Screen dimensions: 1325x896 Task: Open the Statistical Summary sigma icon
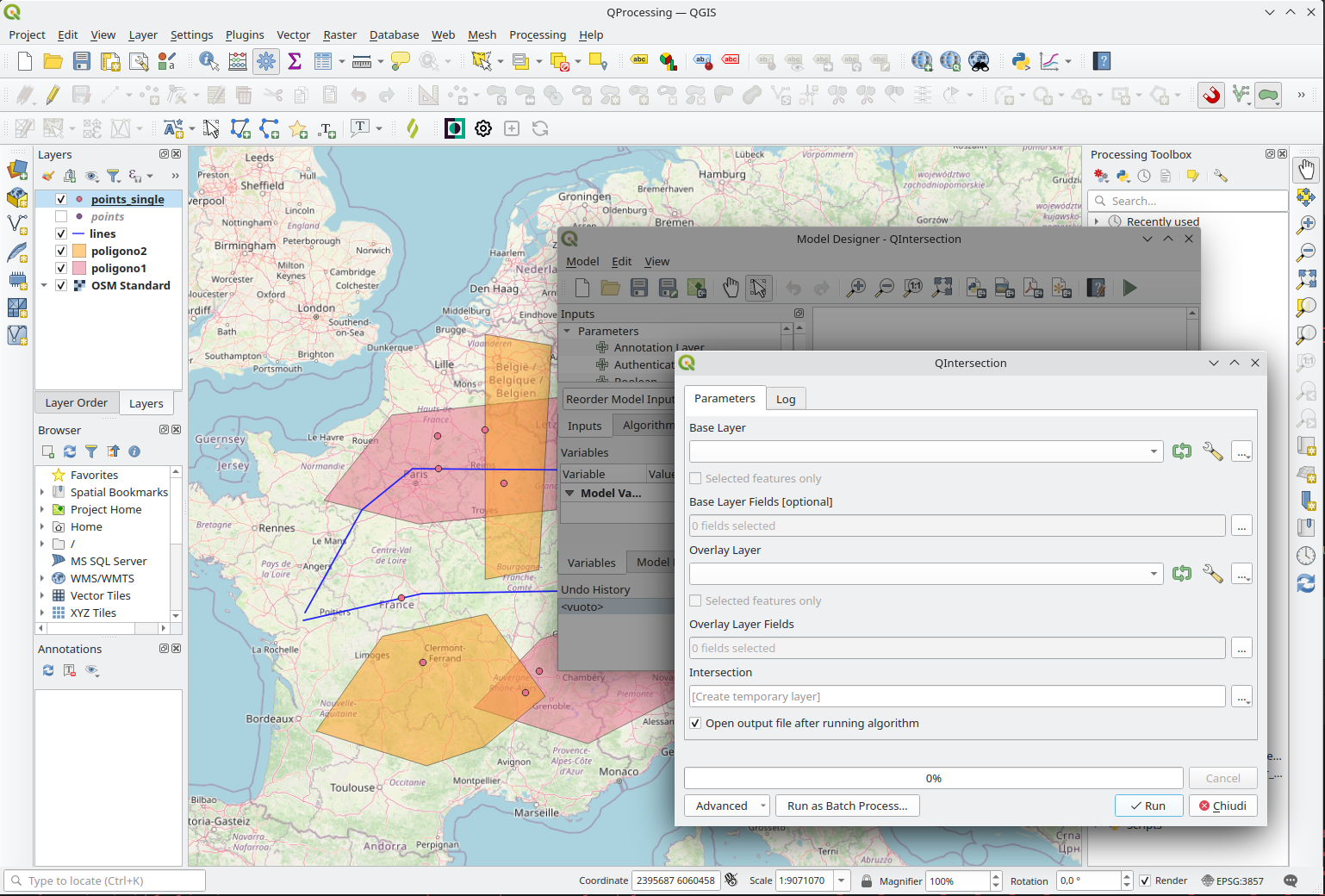pos(295,61)
